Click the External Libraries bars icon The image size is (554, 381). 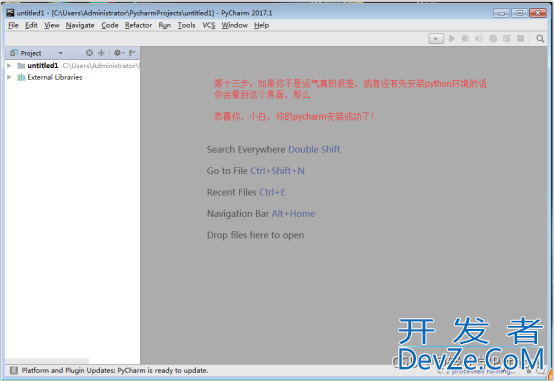point(21,77)
